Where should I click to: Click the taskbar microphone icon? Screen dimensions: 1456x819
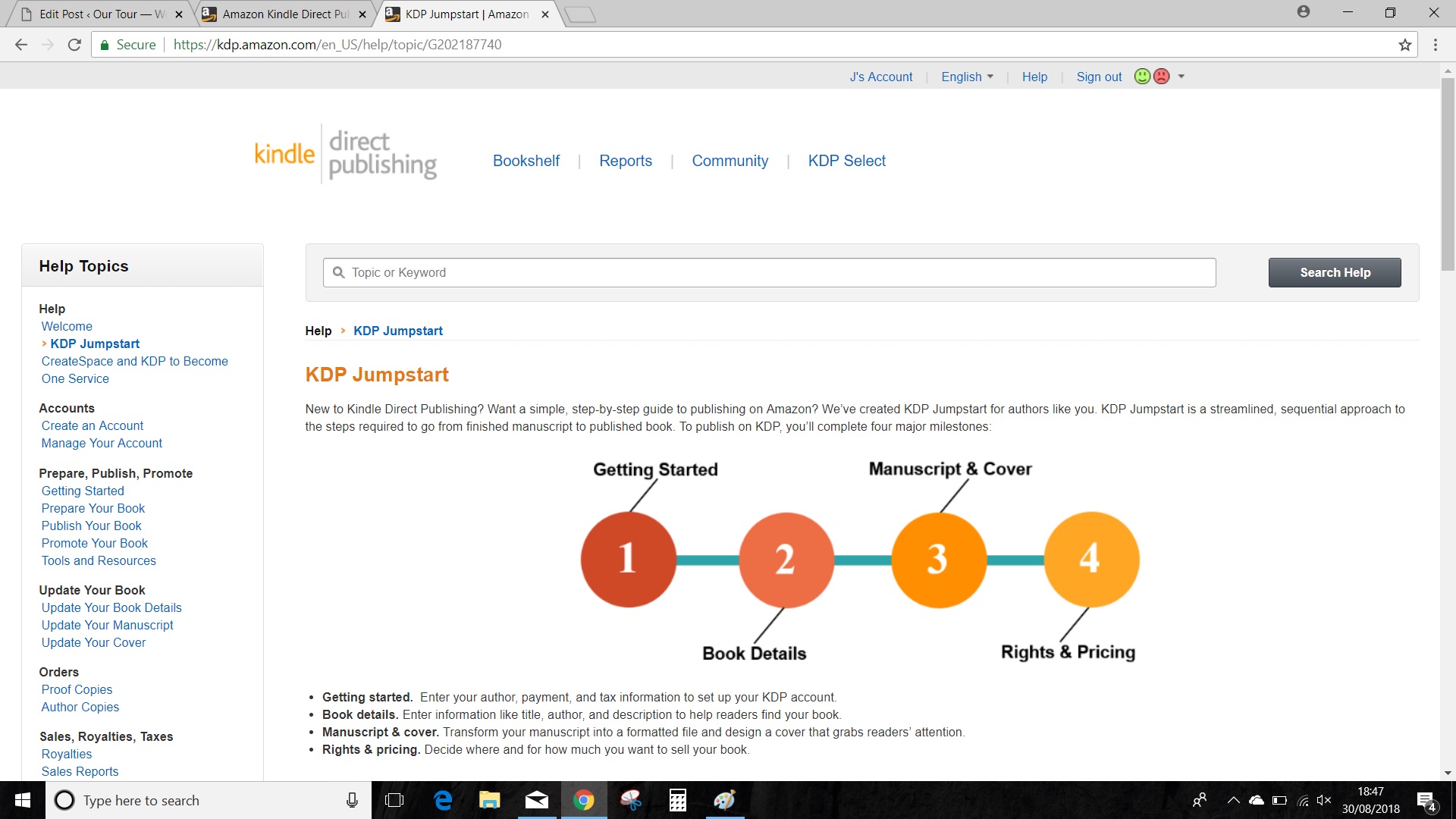pyautogui.click(x=352, y=800)
